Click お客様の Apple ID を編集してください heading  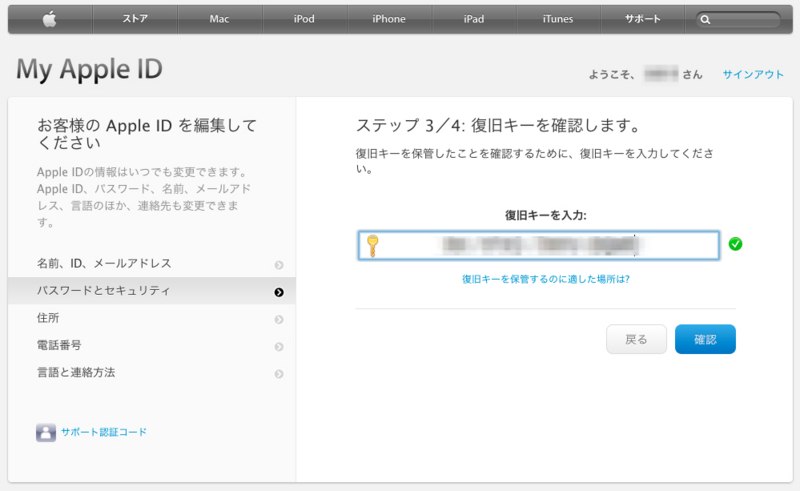147,134
